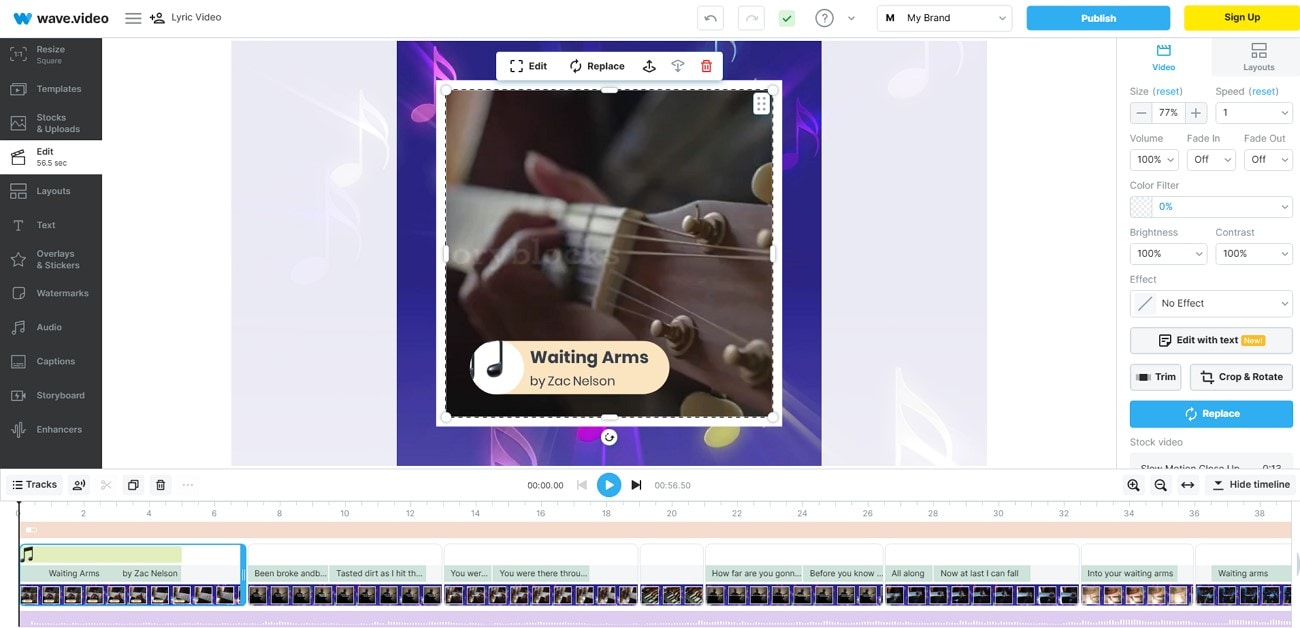Open the voice-over icon in timeline toolbar
1300x628 pixels.
click(79, 485)
